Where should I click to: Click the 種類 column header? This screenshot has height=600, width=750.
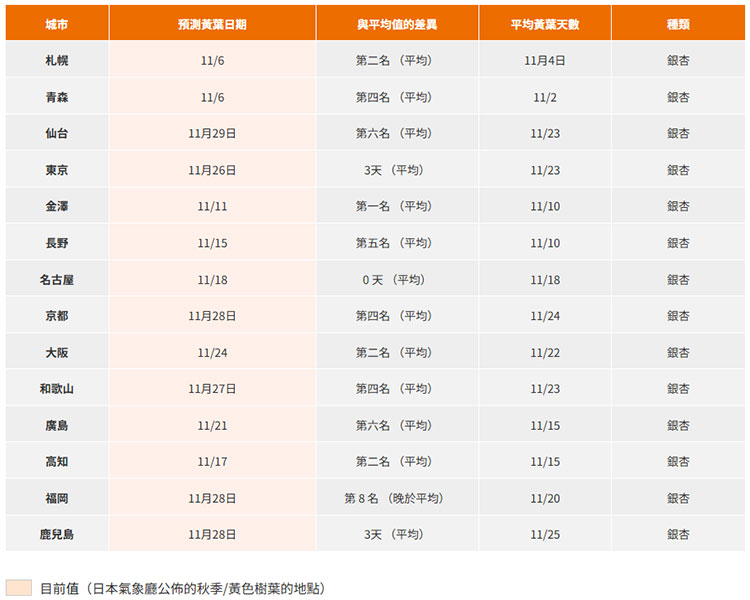click(x=678, y=23)
